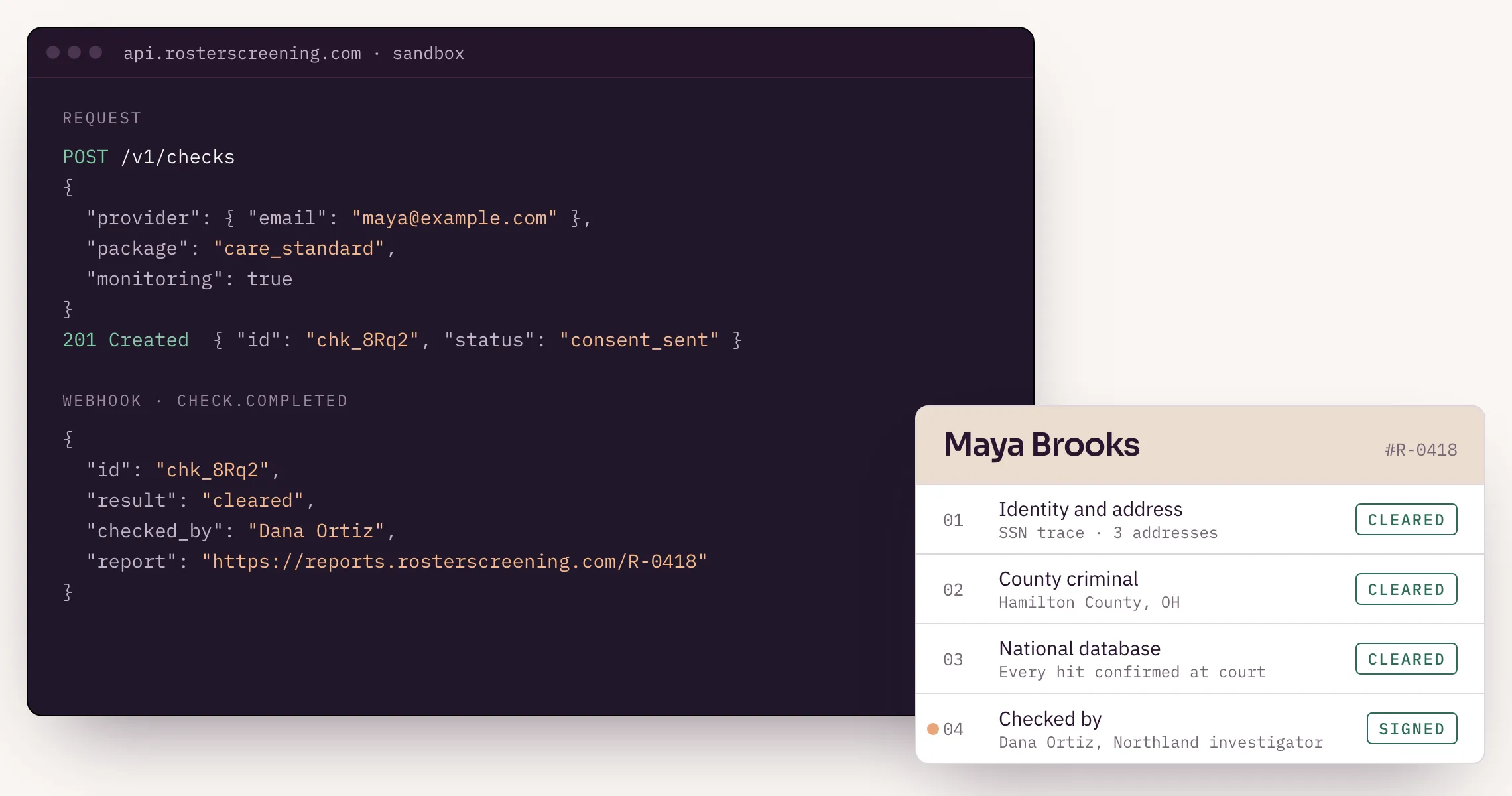Viewport: 1512px width, 796px height.
Task: Select Every hit confirmed at court text
Action: 1132,672
